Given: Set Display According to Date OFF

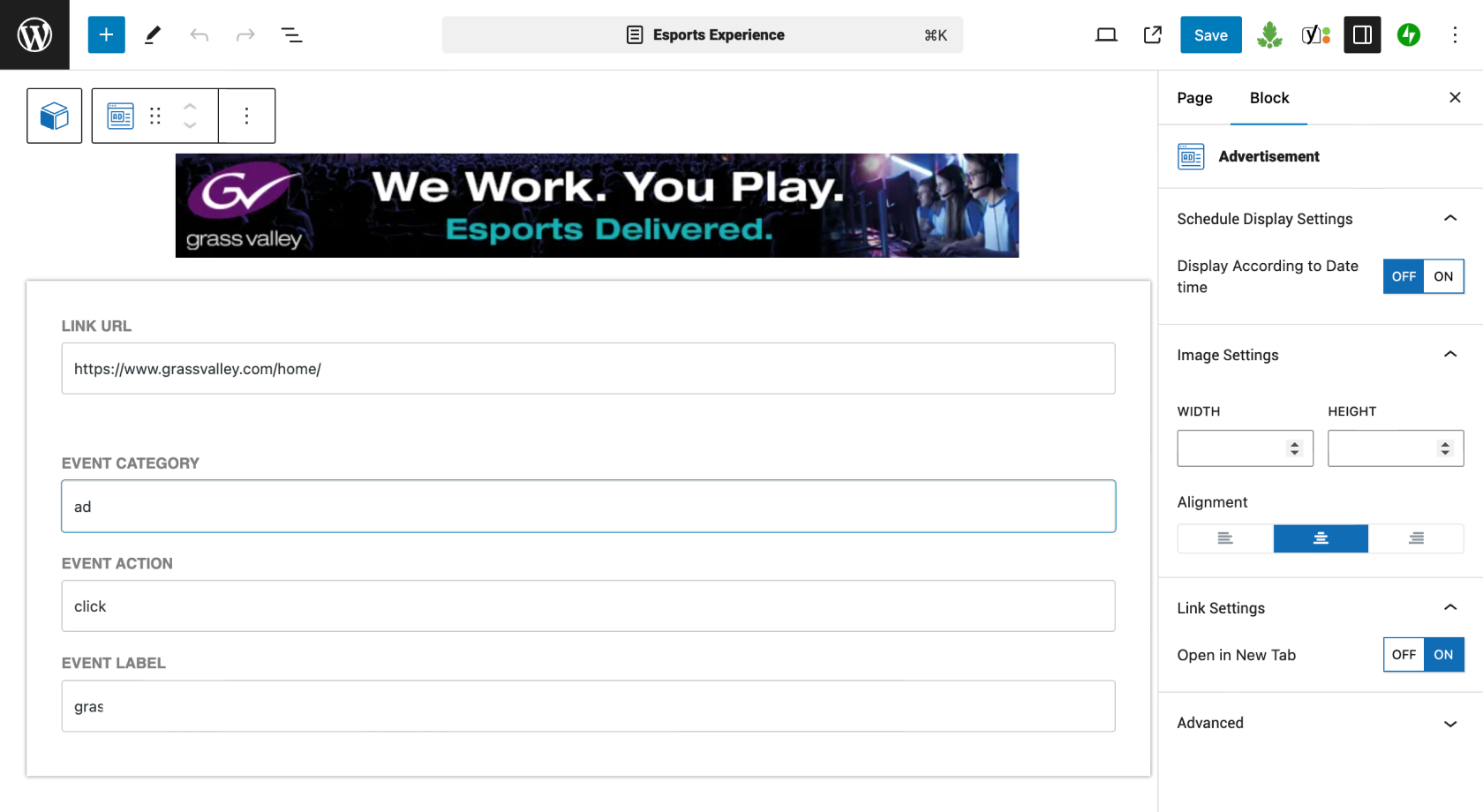Looking at the screenshot, I should click(1404, 276).
